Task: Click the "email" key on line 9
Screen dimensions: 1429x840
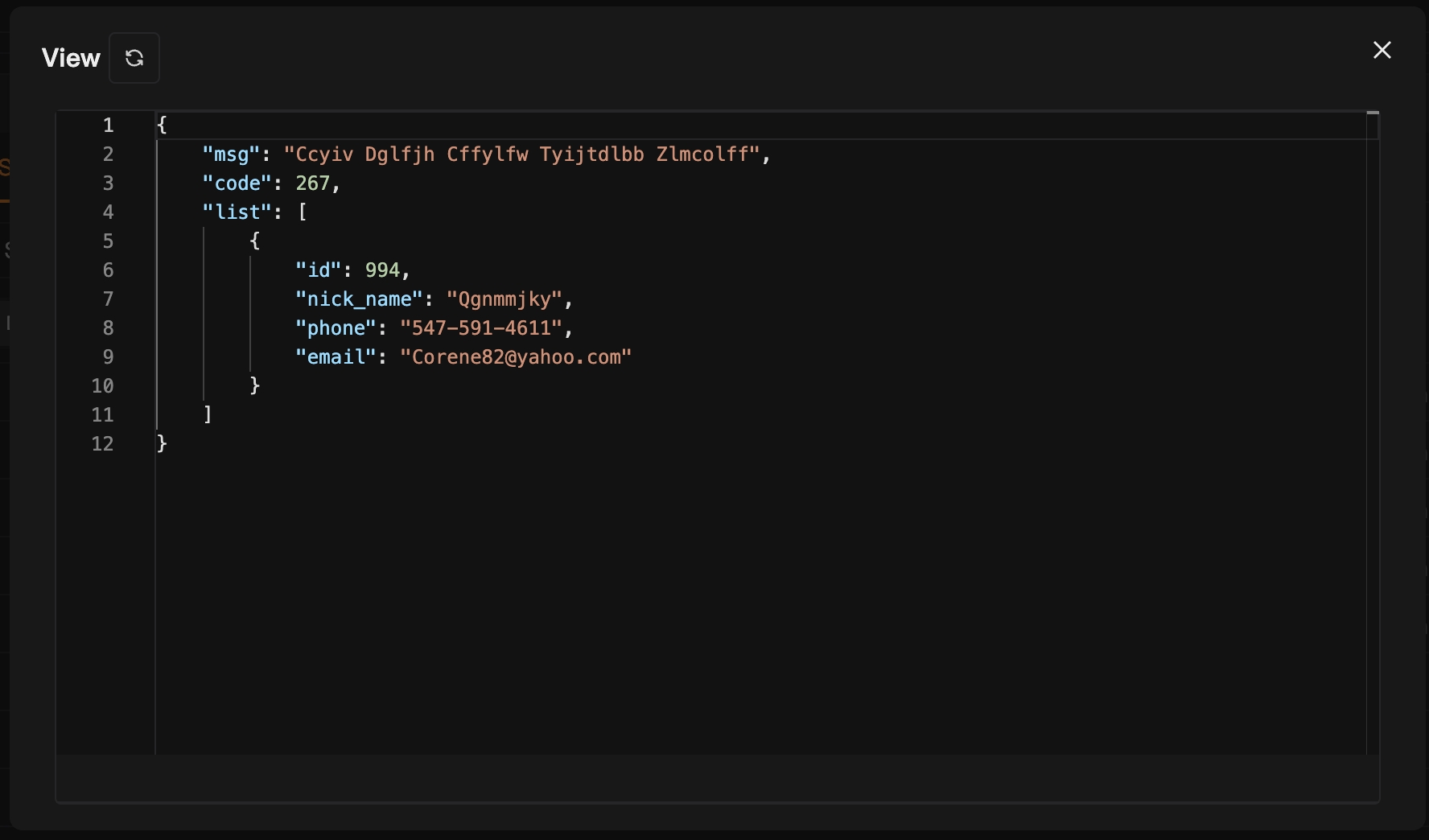Action: 336,357
